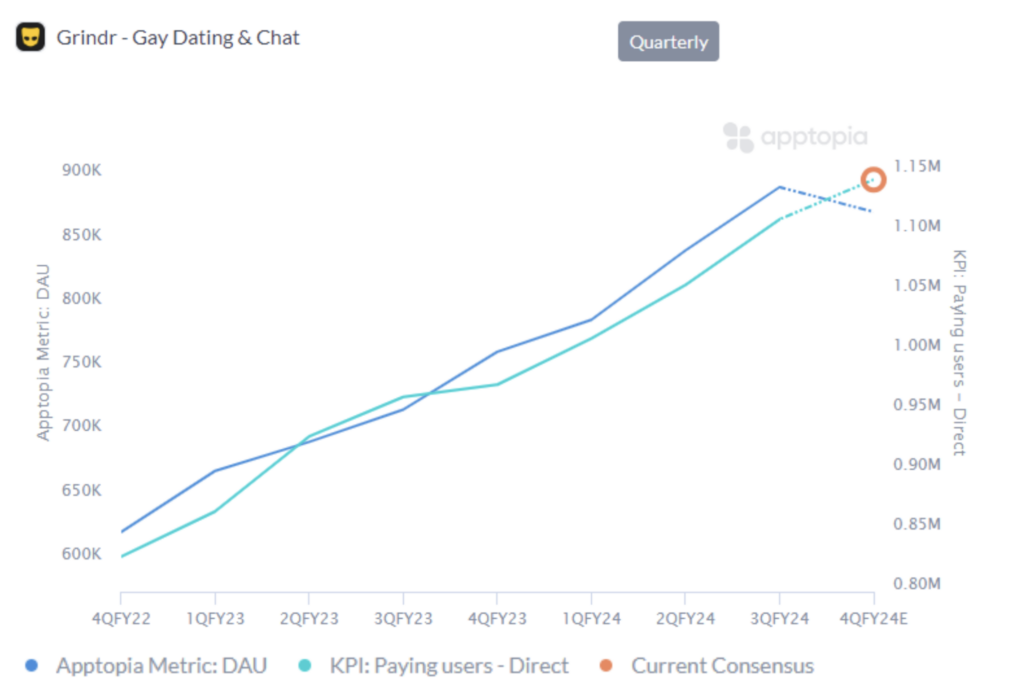Click the right "KPI: Paying users – Direct" axis title
This screenshot has width=1024, height=700.
[958, 352]
